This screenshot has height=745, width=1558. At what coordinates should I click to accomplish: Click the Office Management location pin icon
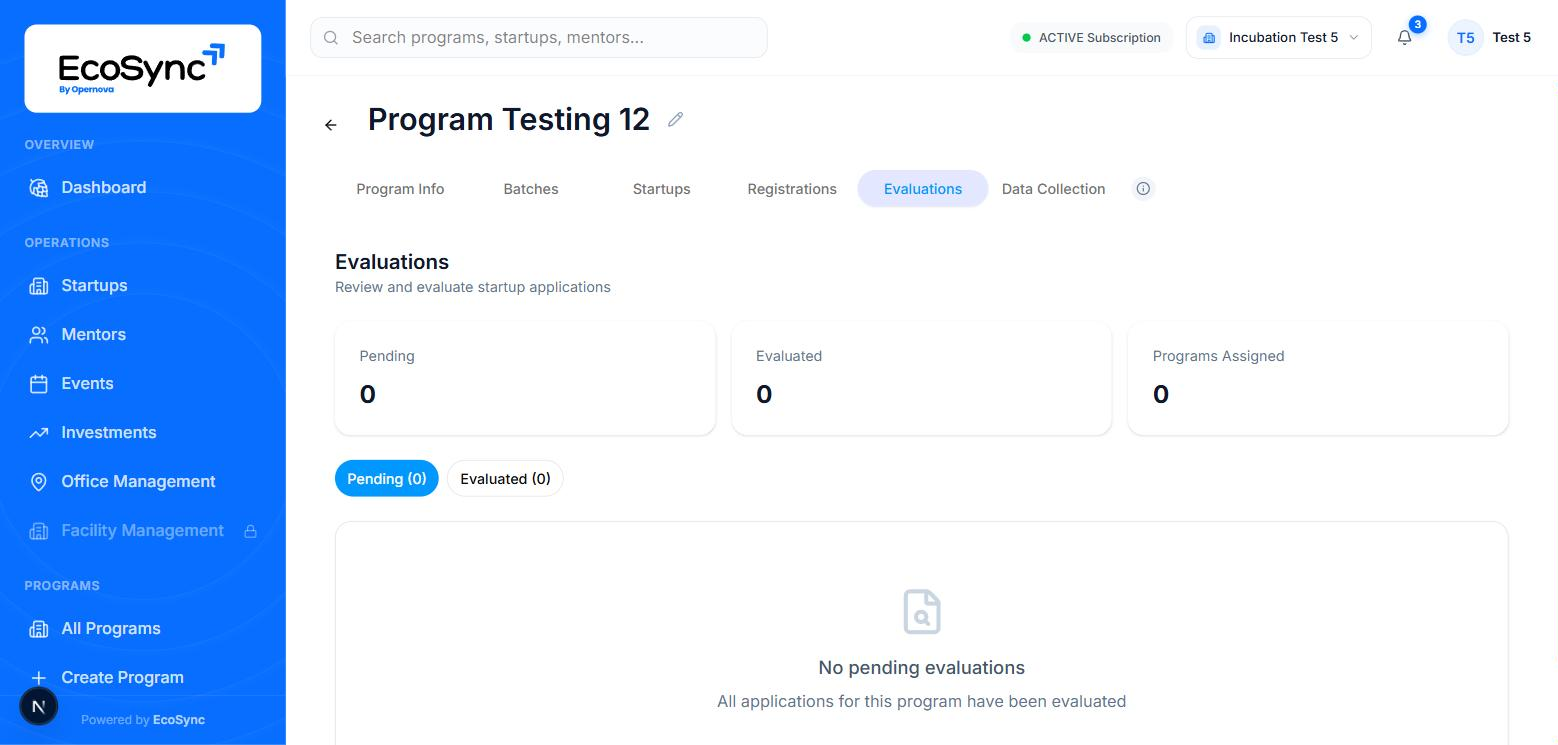[x=39, y=482]
